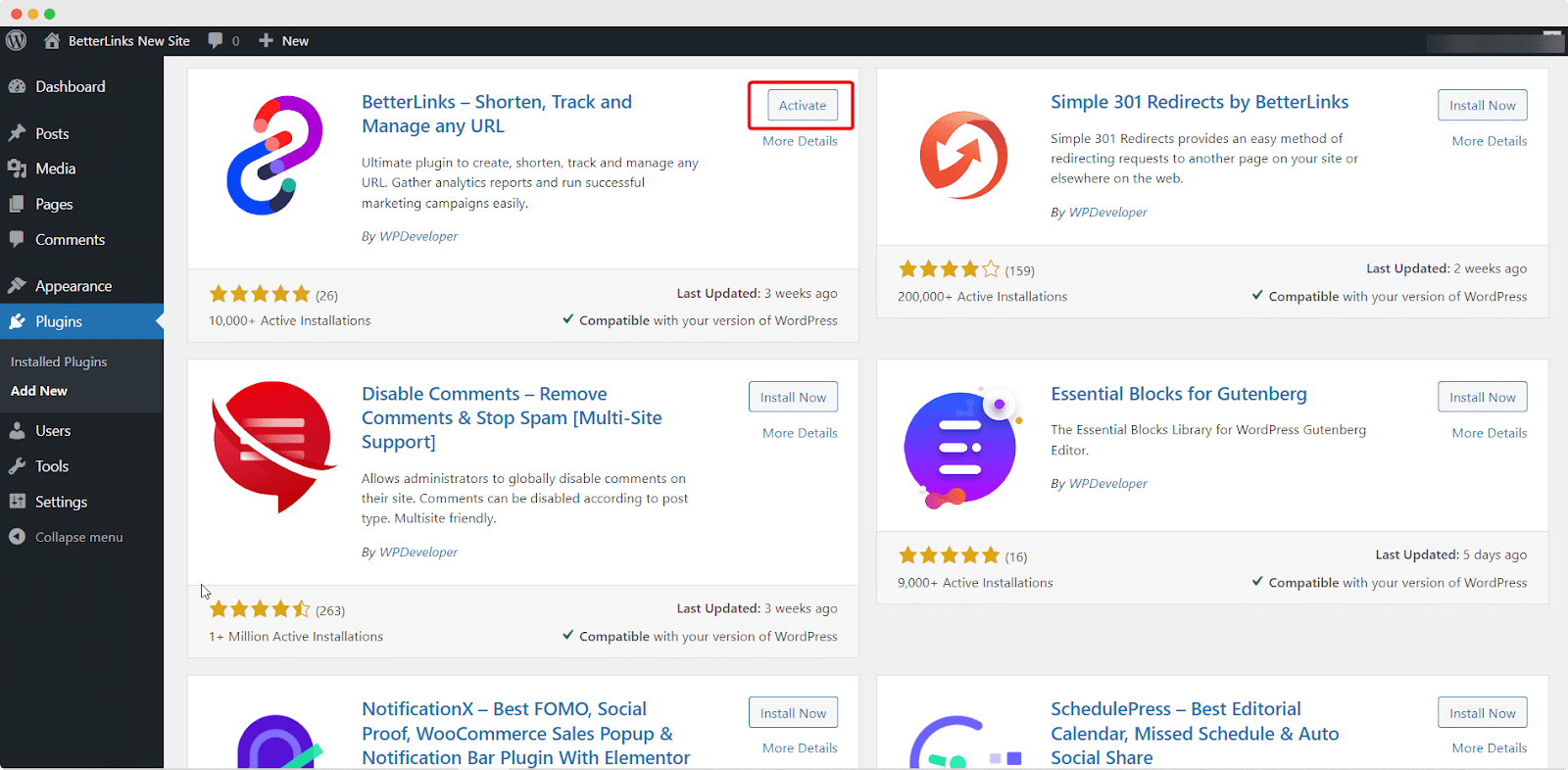This screenshot has width=1568, height=770.
Task: Click WPDeveloper author link under Essential Blocks
Action: click(1107, 483)
